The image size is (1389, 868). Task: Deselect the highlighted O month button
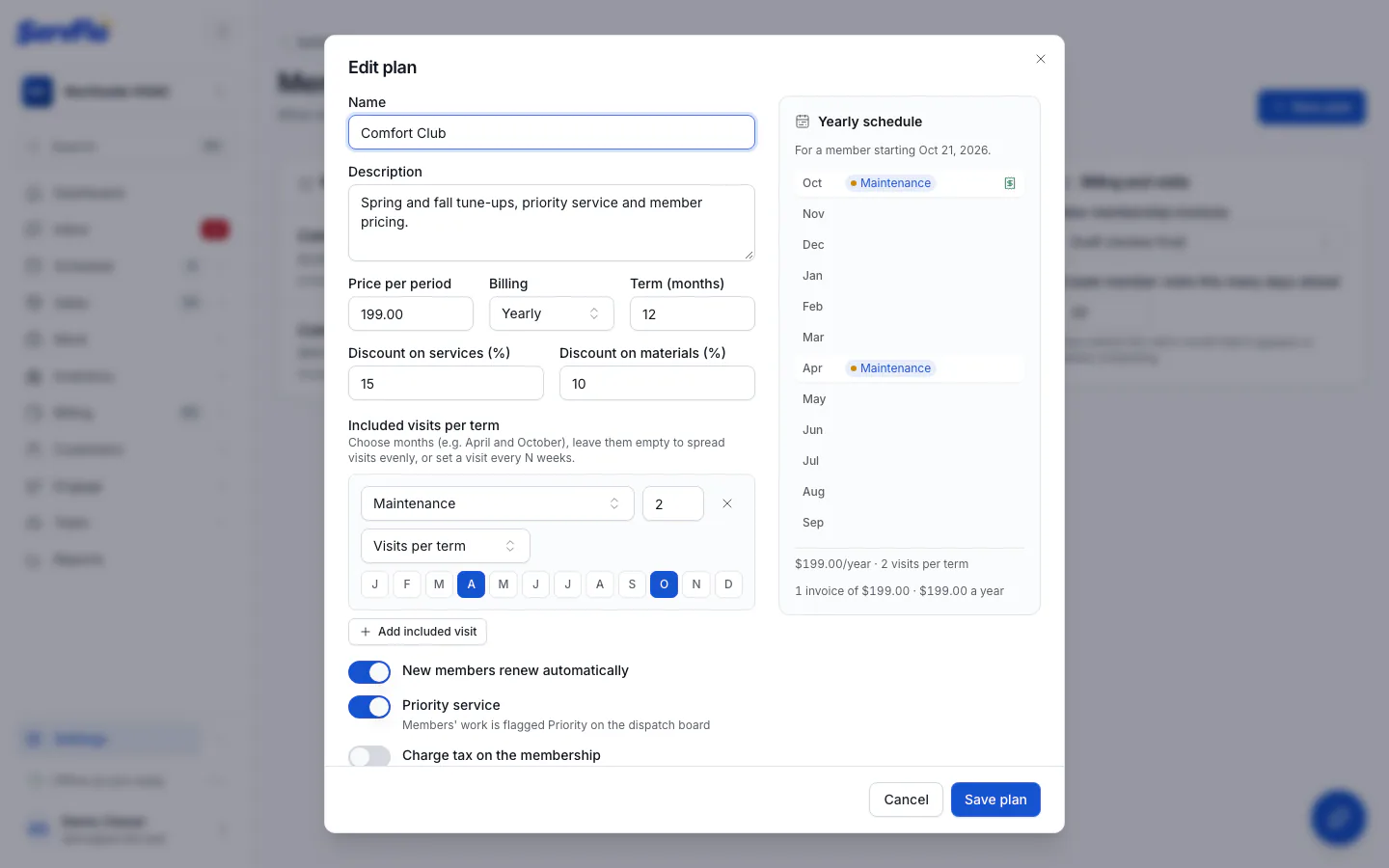tap(664, 584)
